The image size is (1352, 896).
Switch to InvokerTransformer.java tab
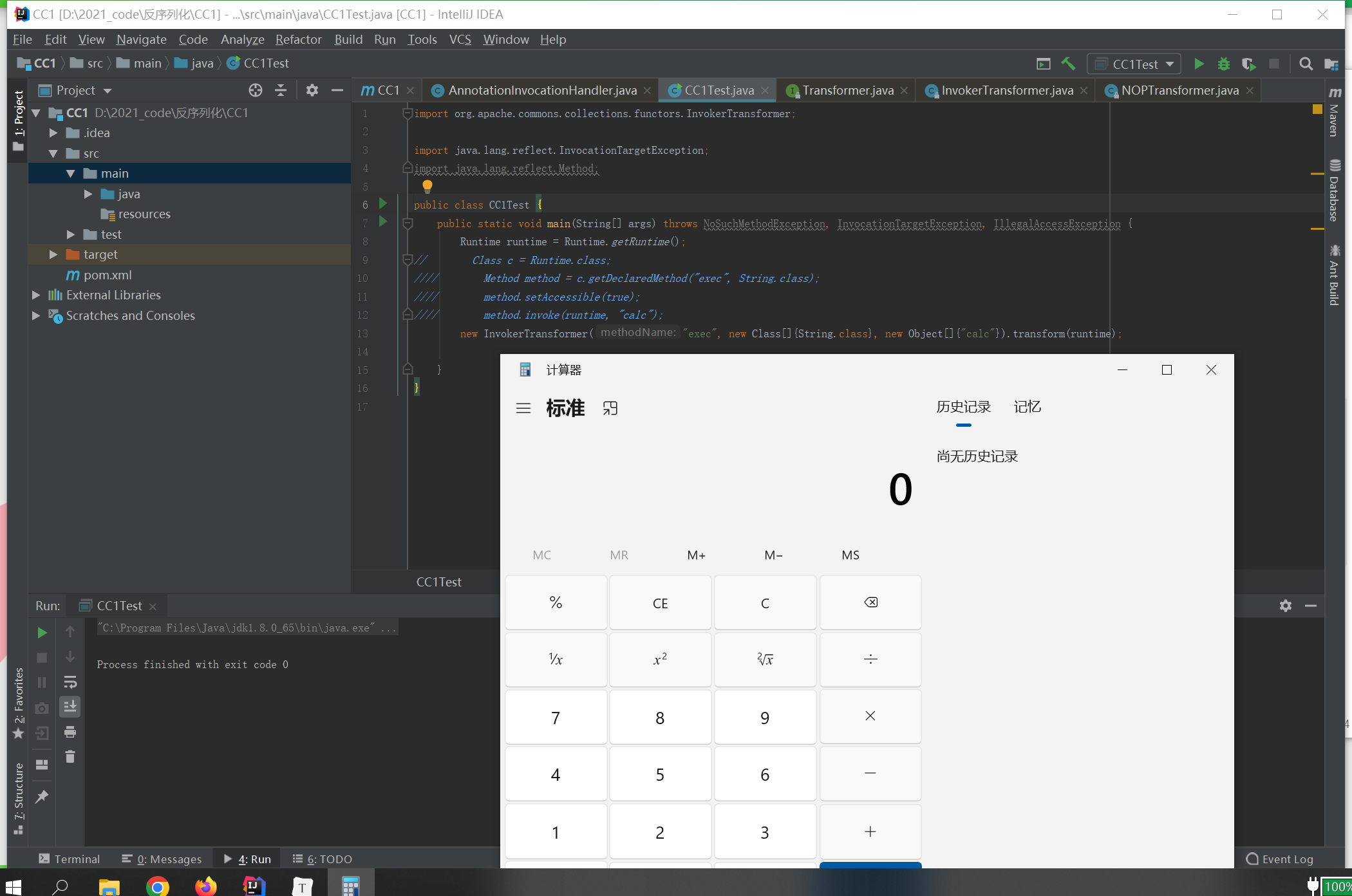pos(1006,91)
